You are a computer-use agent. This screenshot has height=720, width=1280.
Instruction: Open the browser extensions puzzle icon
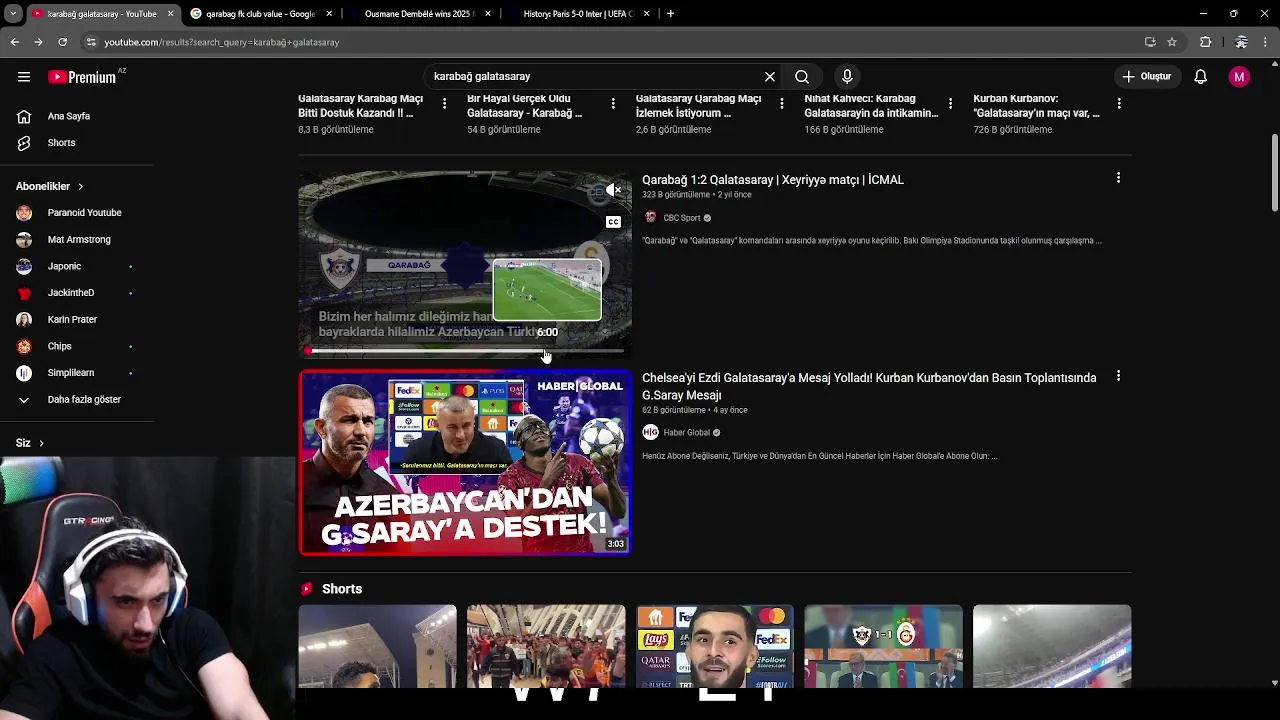point(1205,42)
